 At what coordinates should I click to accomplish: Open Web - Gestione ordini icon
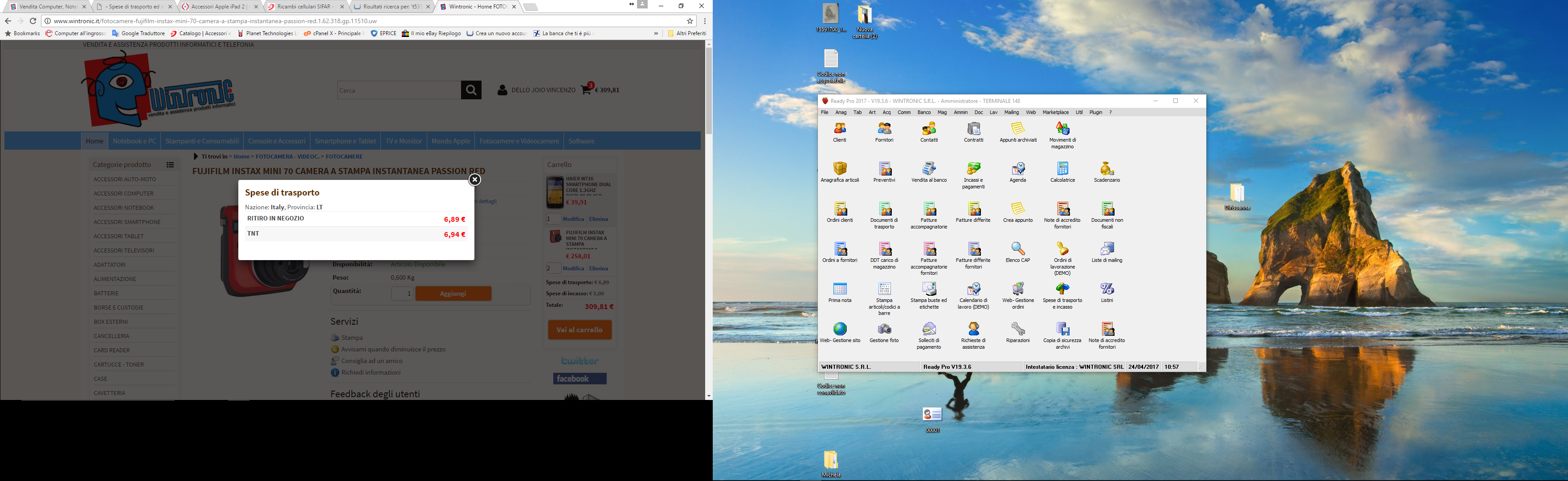[x=1018, y=289]
